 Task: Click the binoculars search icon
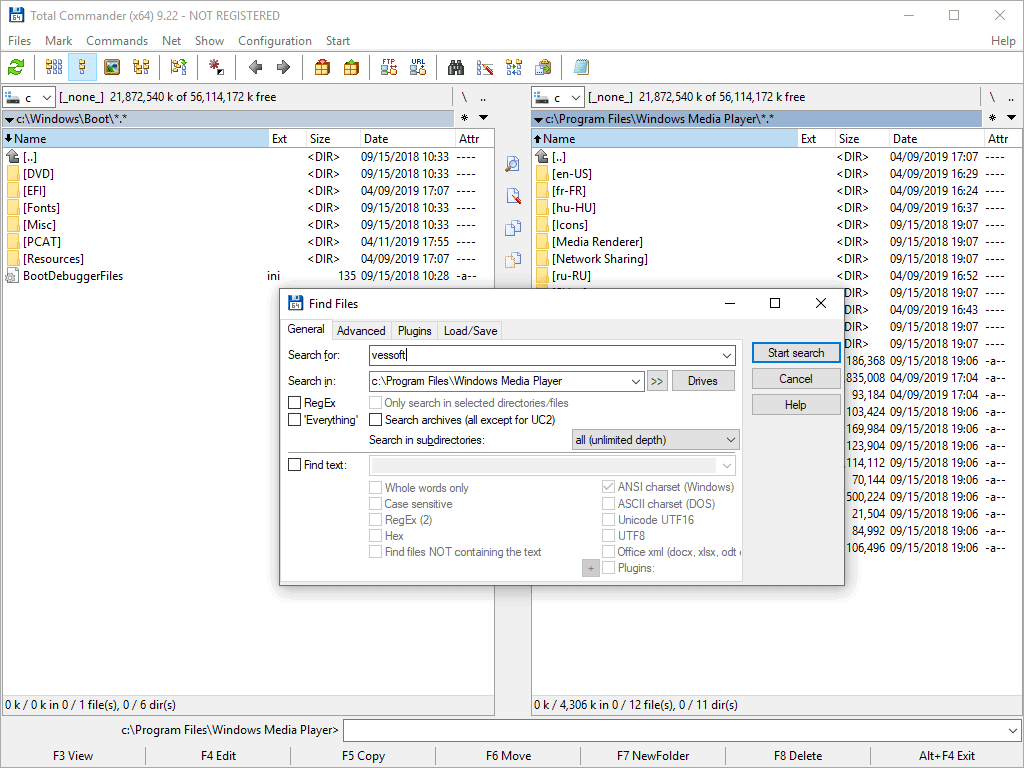(x=456, y=67)
